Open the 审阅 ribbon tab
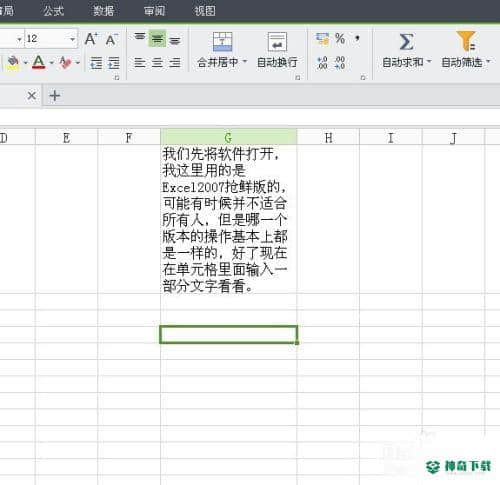 pos(154,11)
